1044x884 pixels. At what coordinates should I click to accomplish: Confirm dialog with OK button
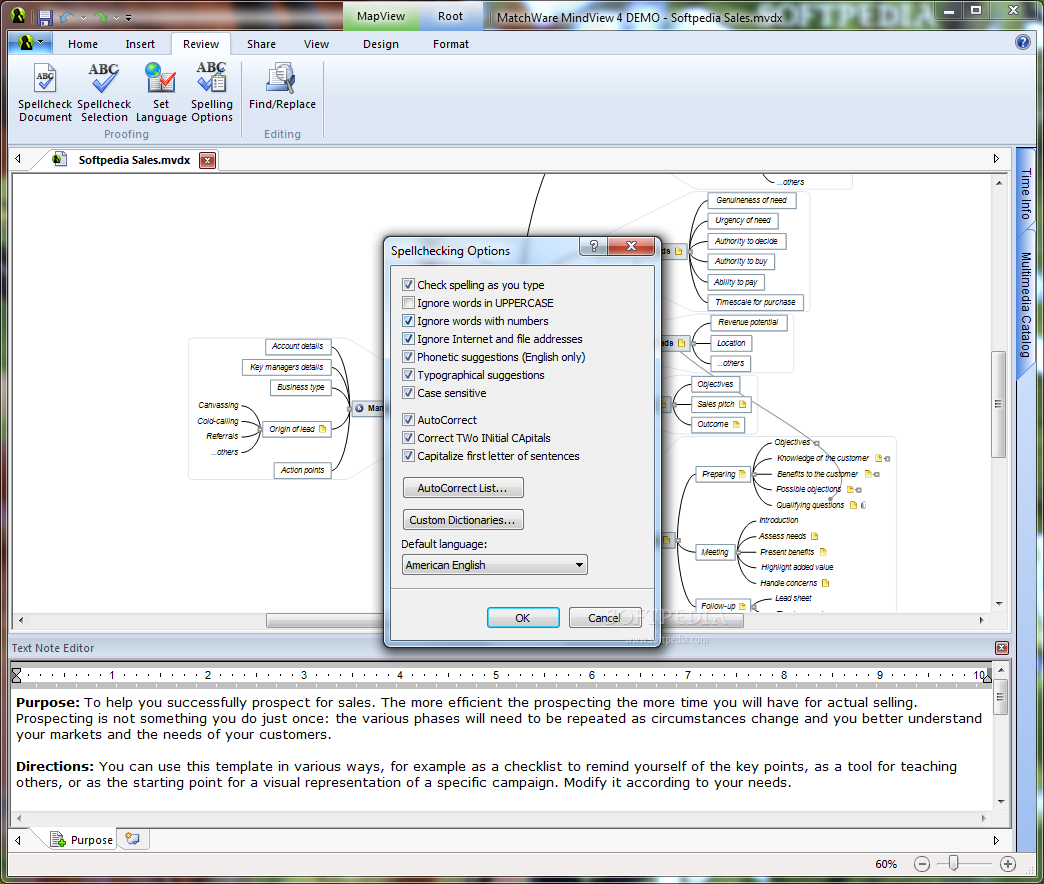523,617
